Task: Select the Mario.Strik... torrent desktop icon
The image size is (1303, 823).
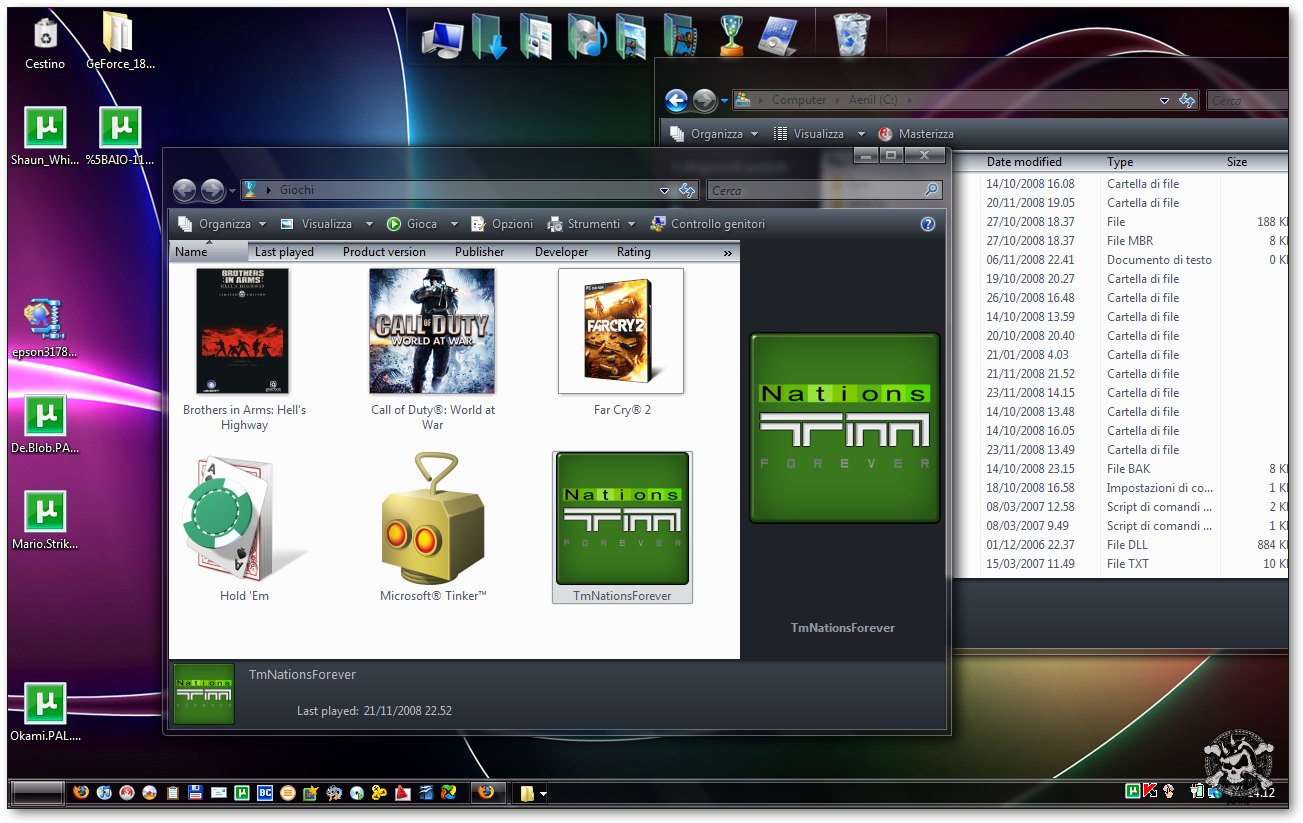Action: click(45, 521)
